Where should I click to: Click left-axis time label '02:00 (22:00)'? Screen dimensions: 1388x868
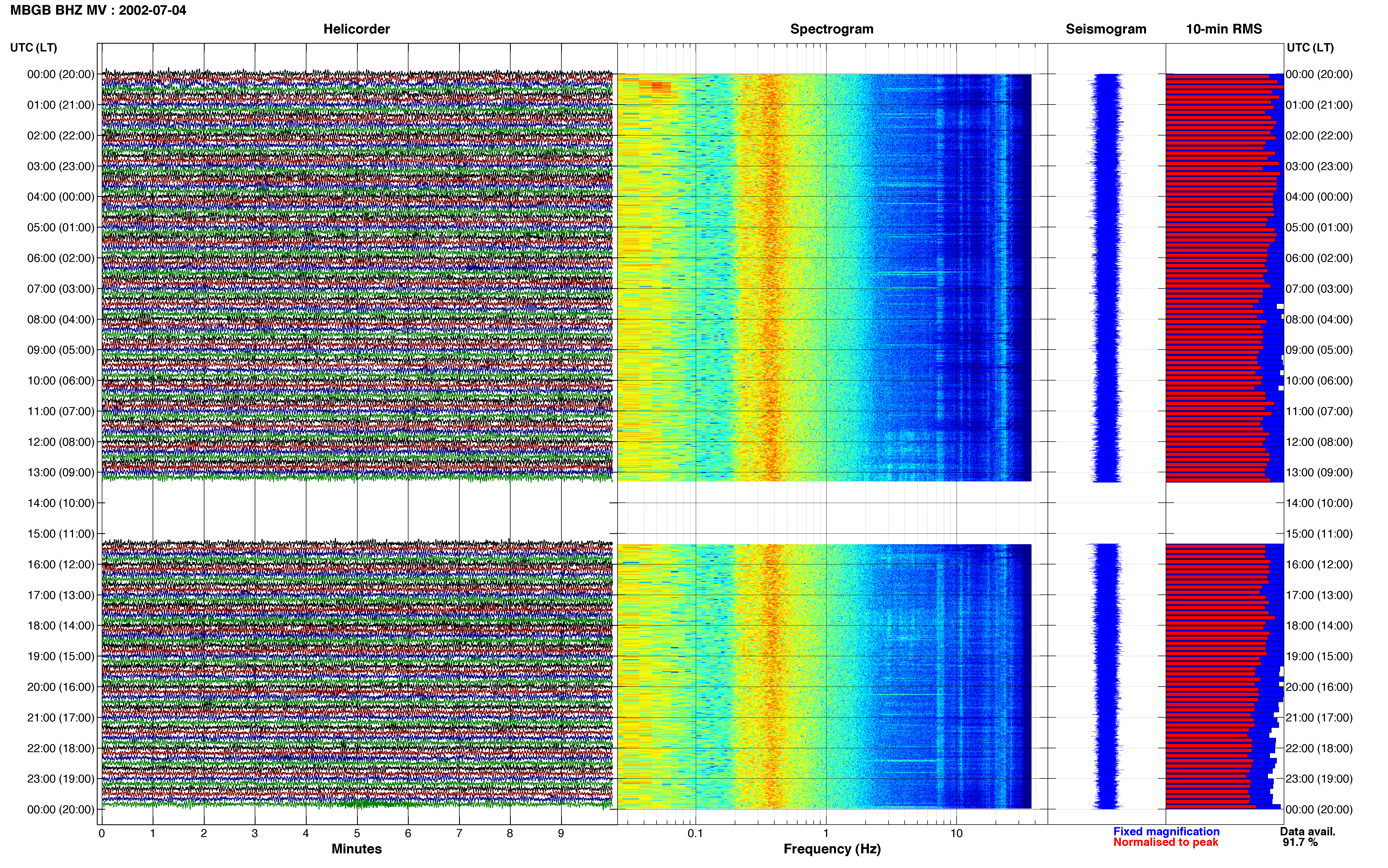61,135
